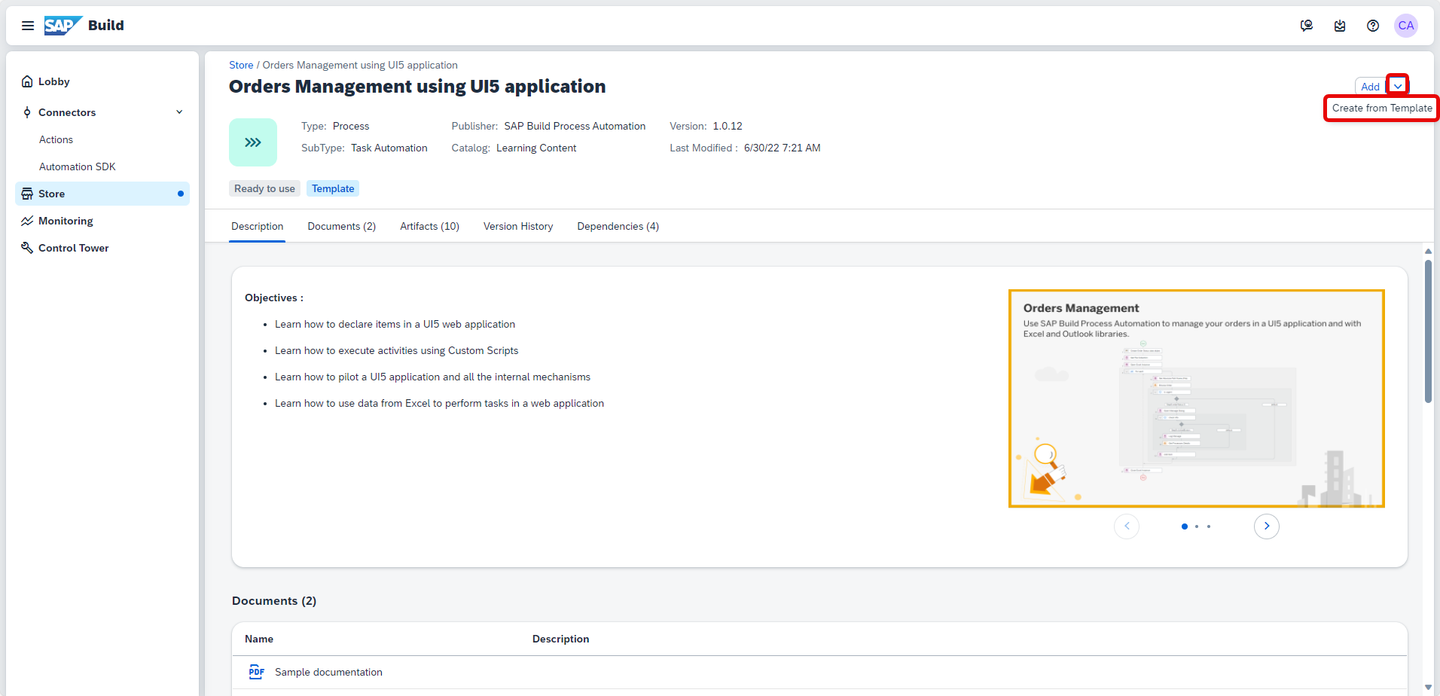Select the first carousel page dot
The image size is (1440, 696).
1185,526
